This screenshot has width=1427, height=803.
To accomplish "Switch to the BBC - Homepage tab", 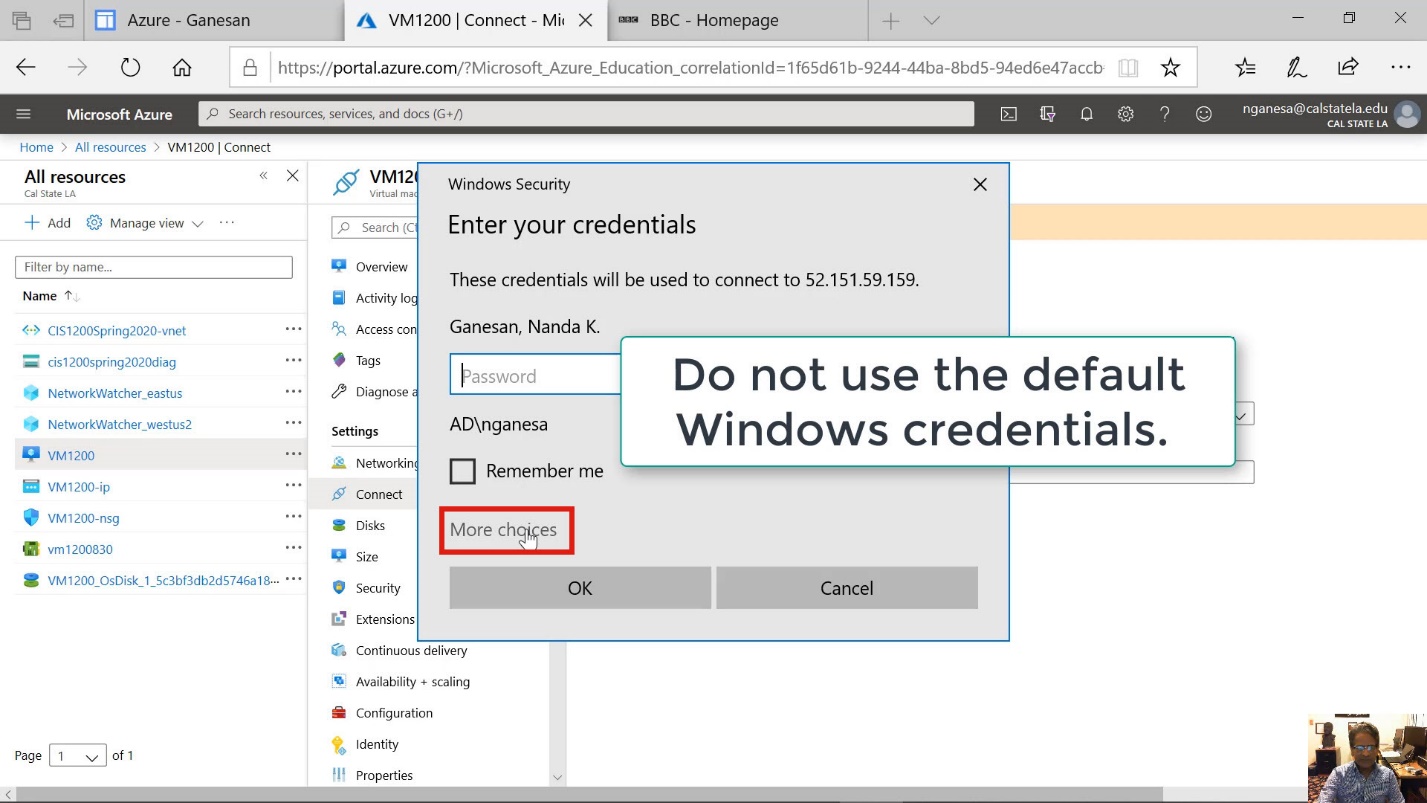I will click(x=713, y=20).
